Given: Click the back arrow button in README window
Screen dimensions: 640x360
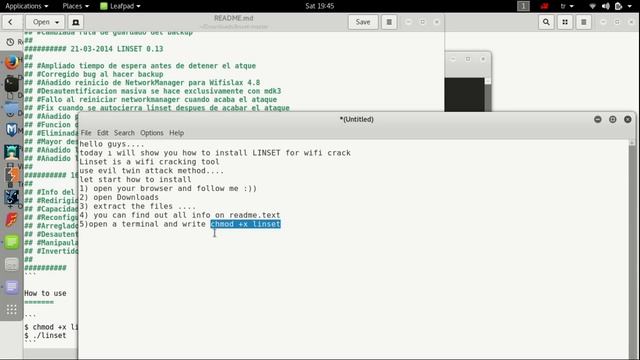Looking at the screenshot, I should (10, 22).
